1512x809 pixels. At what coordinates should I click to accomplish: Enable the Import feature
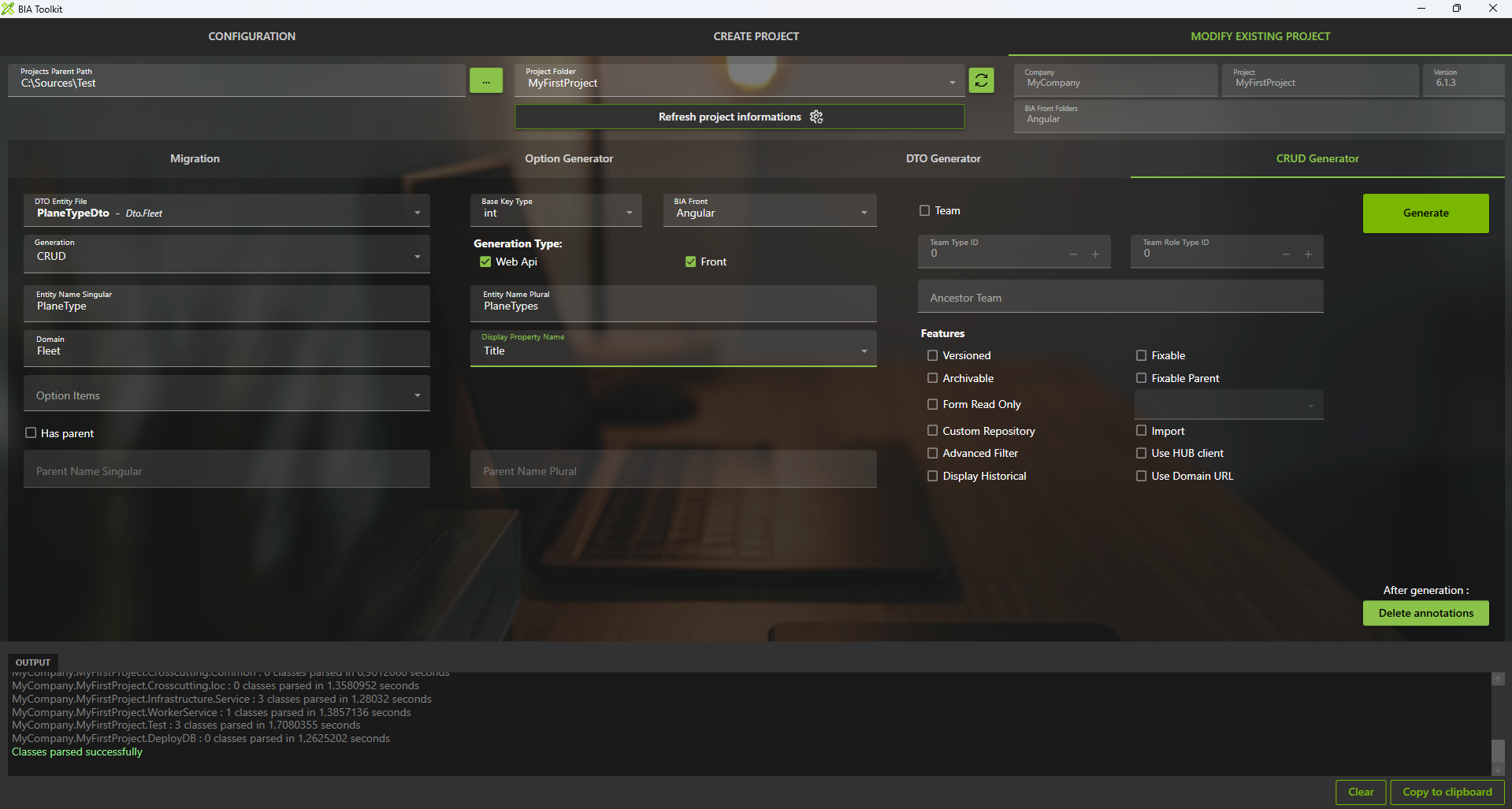[1141, 430]
